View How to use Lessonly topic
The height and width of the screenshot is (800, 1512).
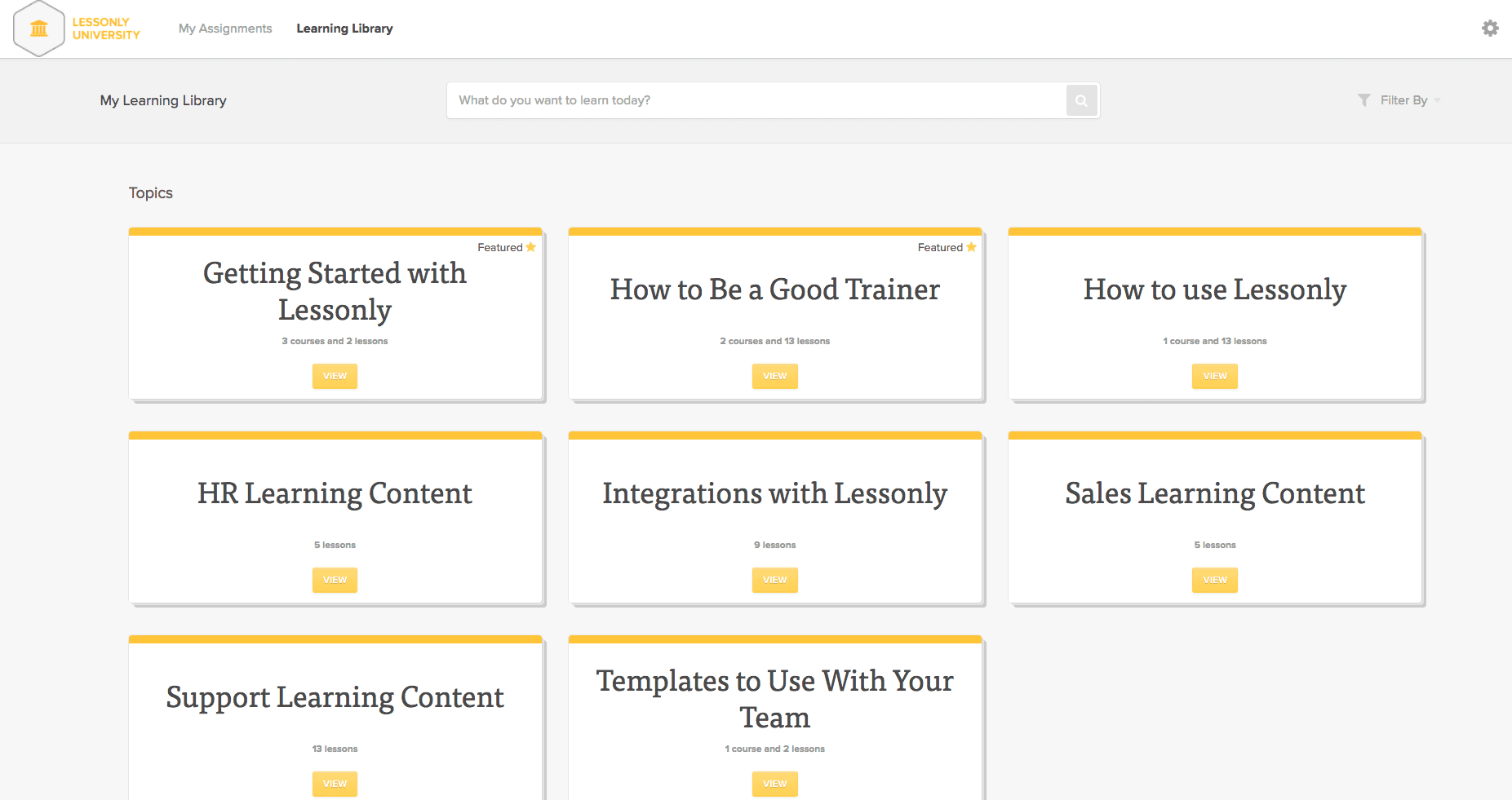pos(1214,376)
